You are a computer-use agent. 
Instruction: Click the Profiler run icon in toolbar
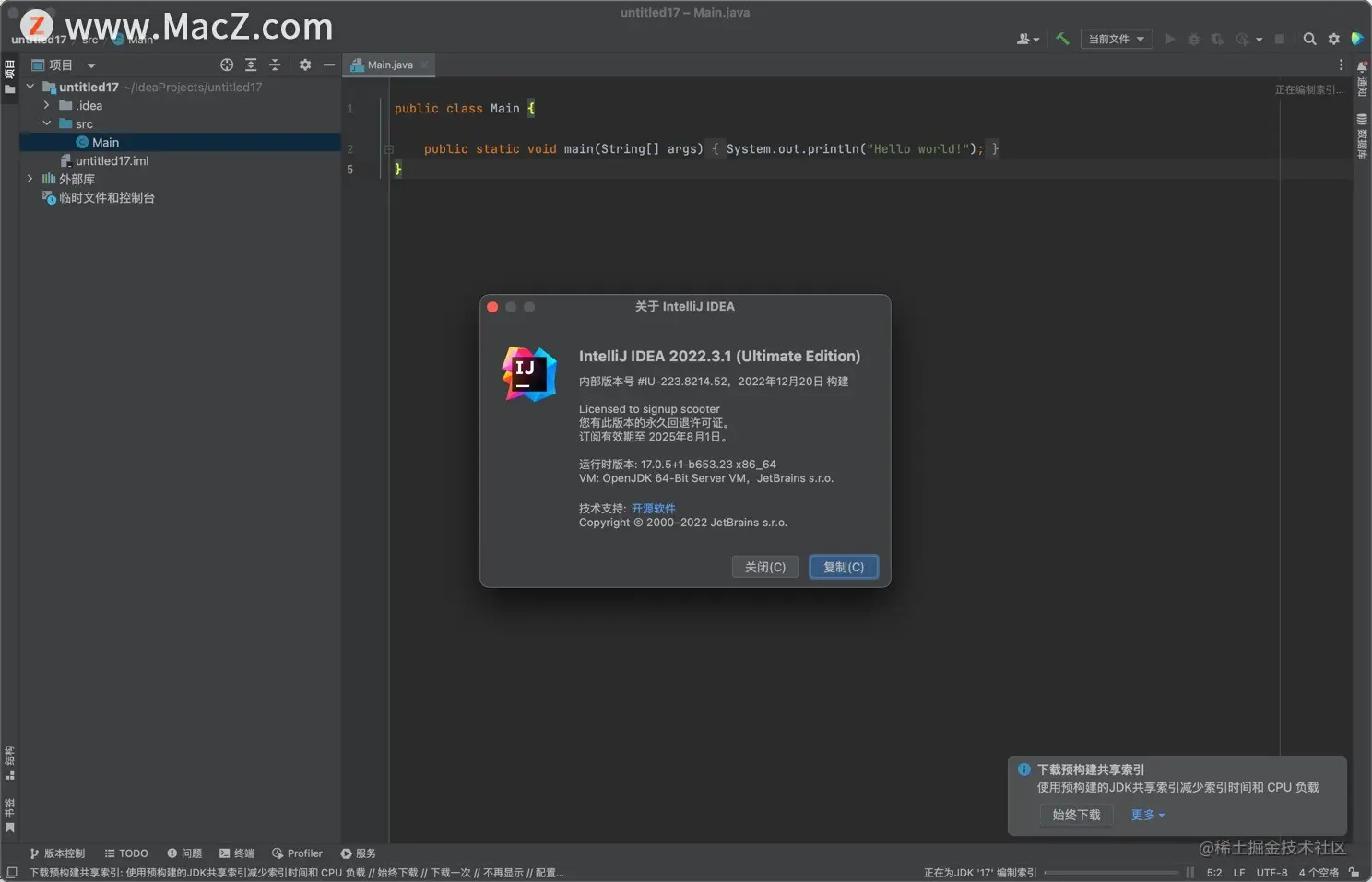1242,39
